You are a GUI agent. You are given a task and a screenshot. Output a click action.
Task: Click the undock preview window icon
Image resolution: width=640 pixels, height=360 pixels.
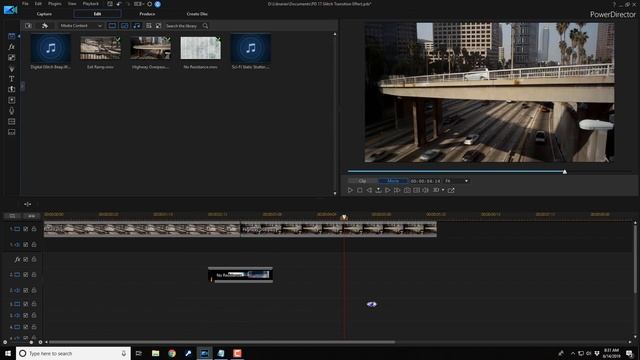451,190
